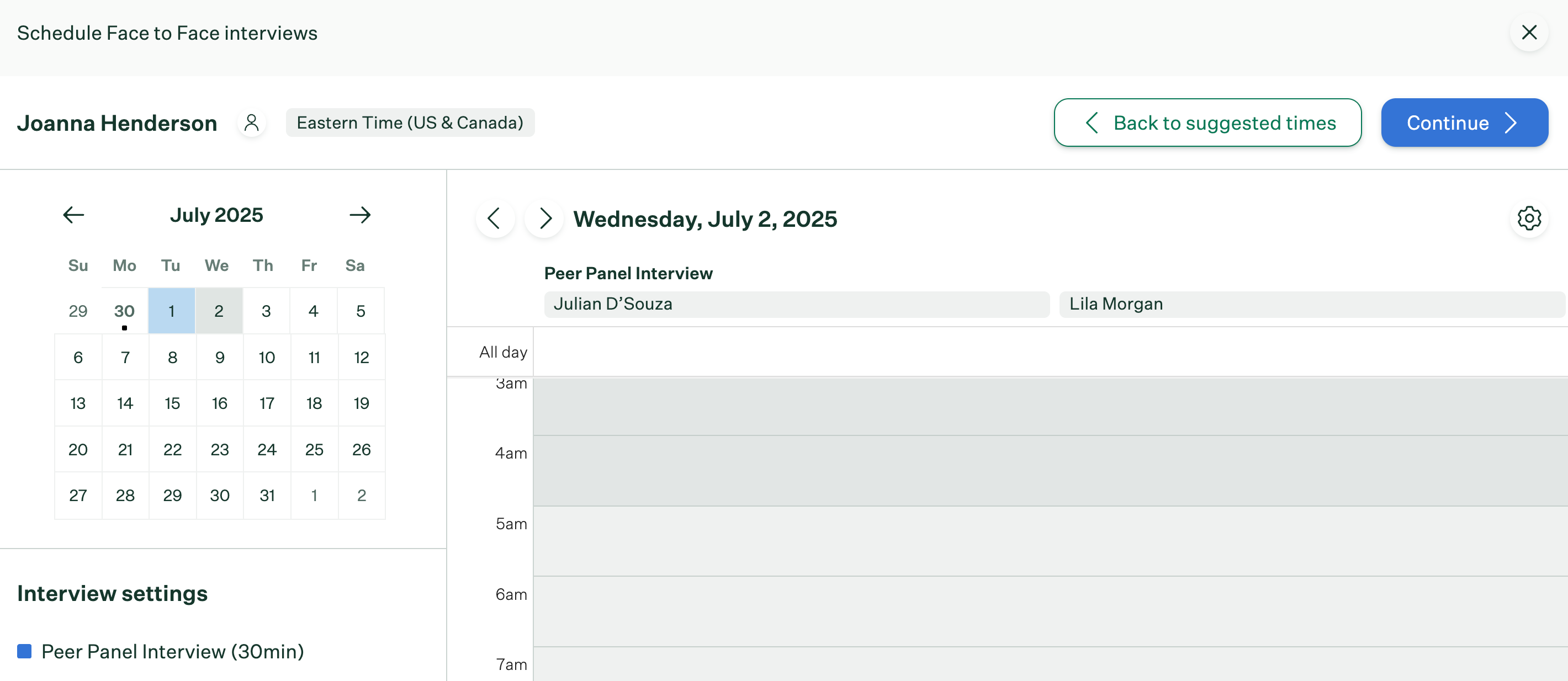Close the Schedule Face to Face interviews dialog
This screenshot has width=1568, height=681.
tap(1528, 32)
